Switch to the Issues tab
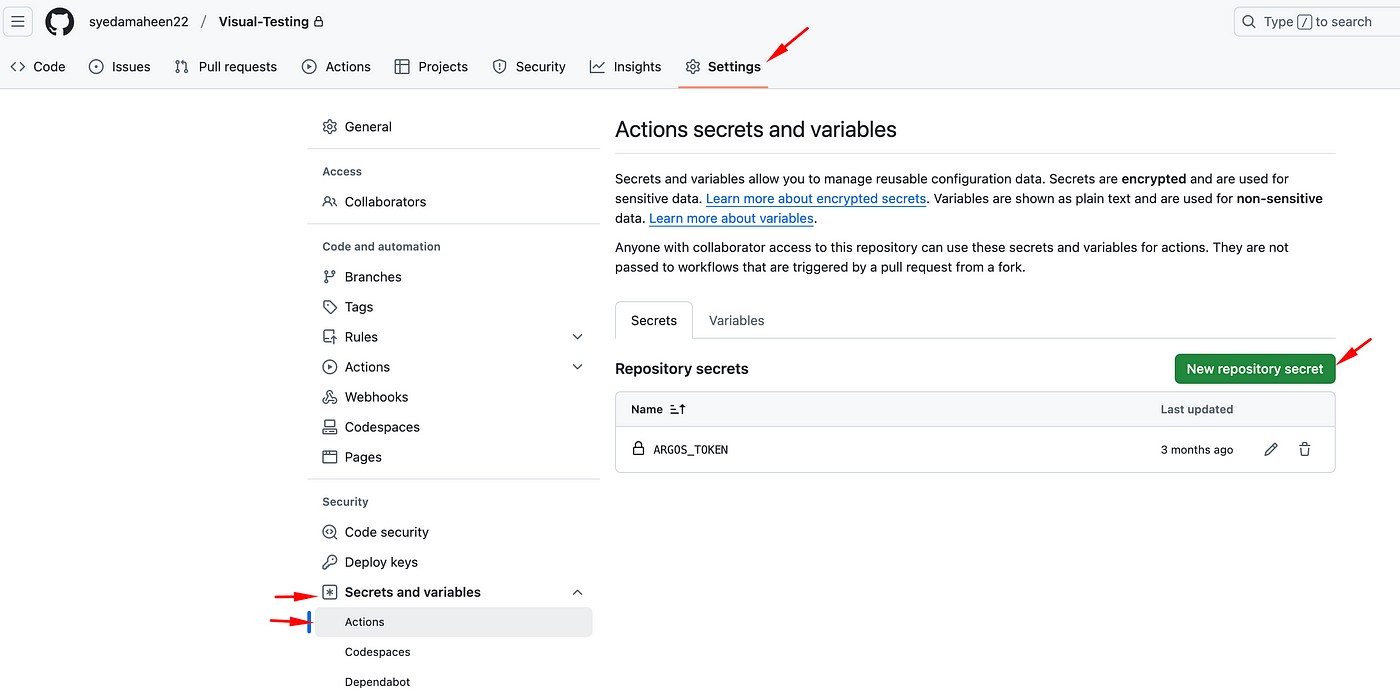1400x700 pixels. (x=119, y=67)
